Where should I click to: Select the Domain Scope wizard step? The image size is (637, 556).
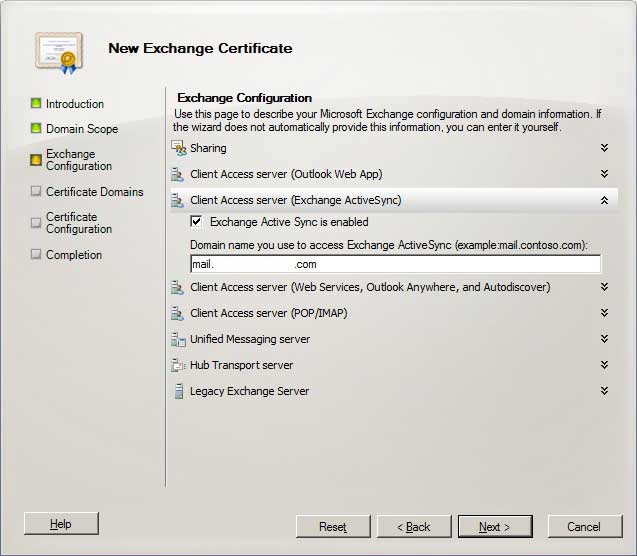81,129
